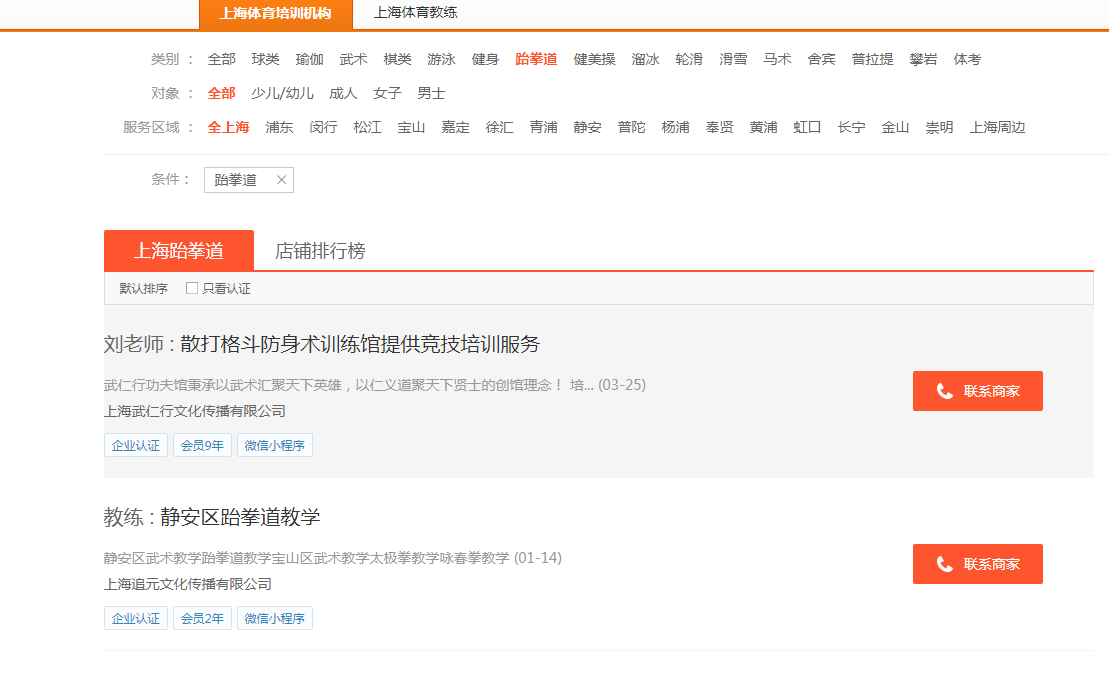Filter category by 游泳
This screenshot has height=680, width=1109.
pyautogui.click(x=441, y=59)
